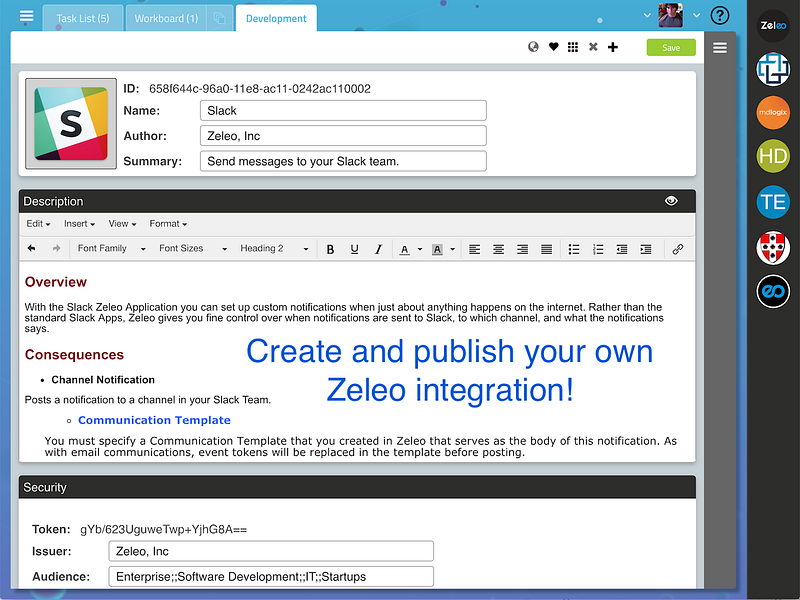Toggle bold formatting

coord(330,249)
